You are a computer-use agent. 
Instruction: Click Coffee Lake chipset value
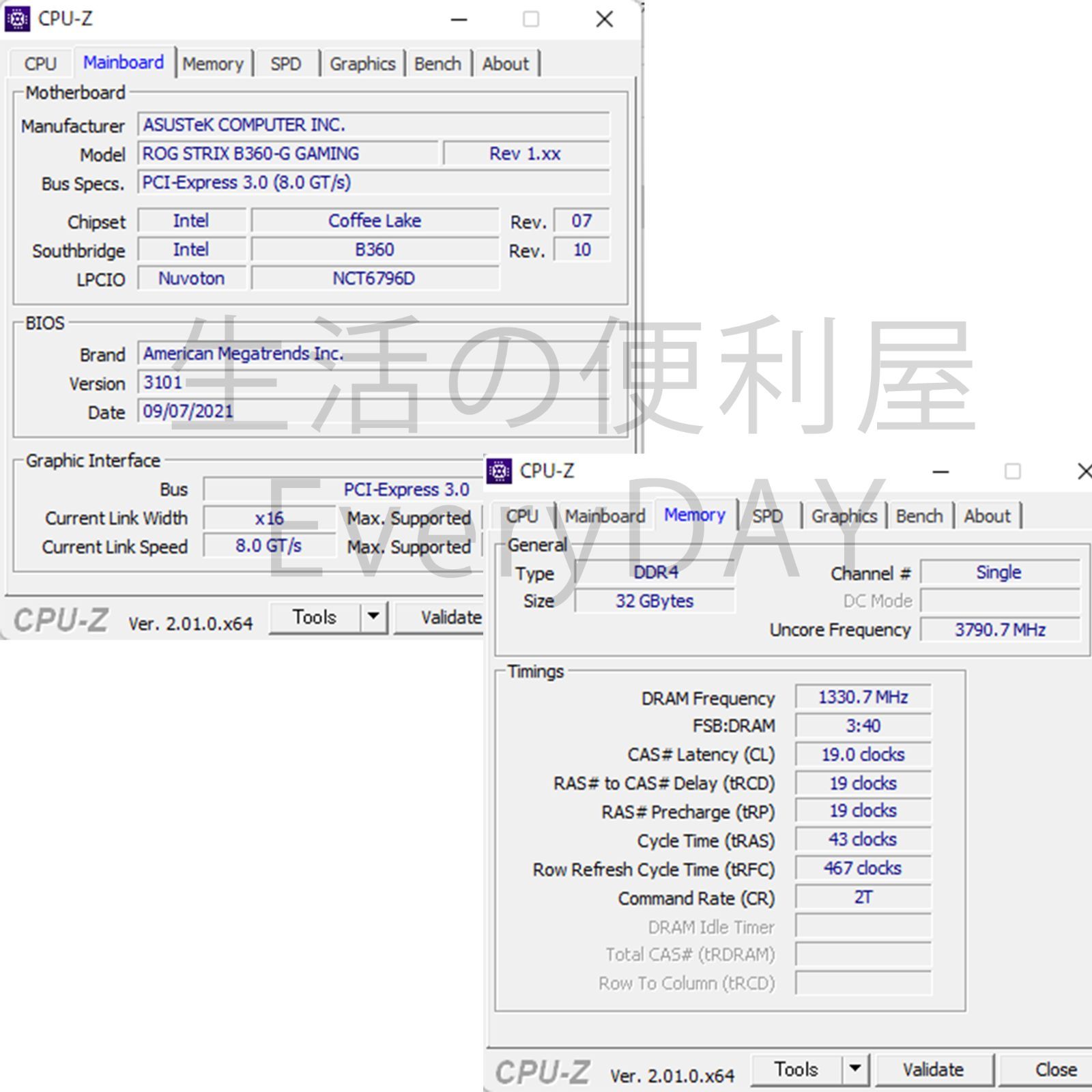(375, 221)
